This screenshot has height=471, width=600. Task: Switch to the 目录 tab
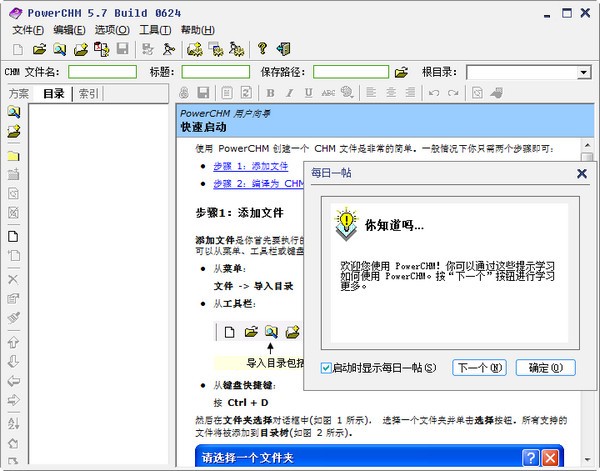54,93
